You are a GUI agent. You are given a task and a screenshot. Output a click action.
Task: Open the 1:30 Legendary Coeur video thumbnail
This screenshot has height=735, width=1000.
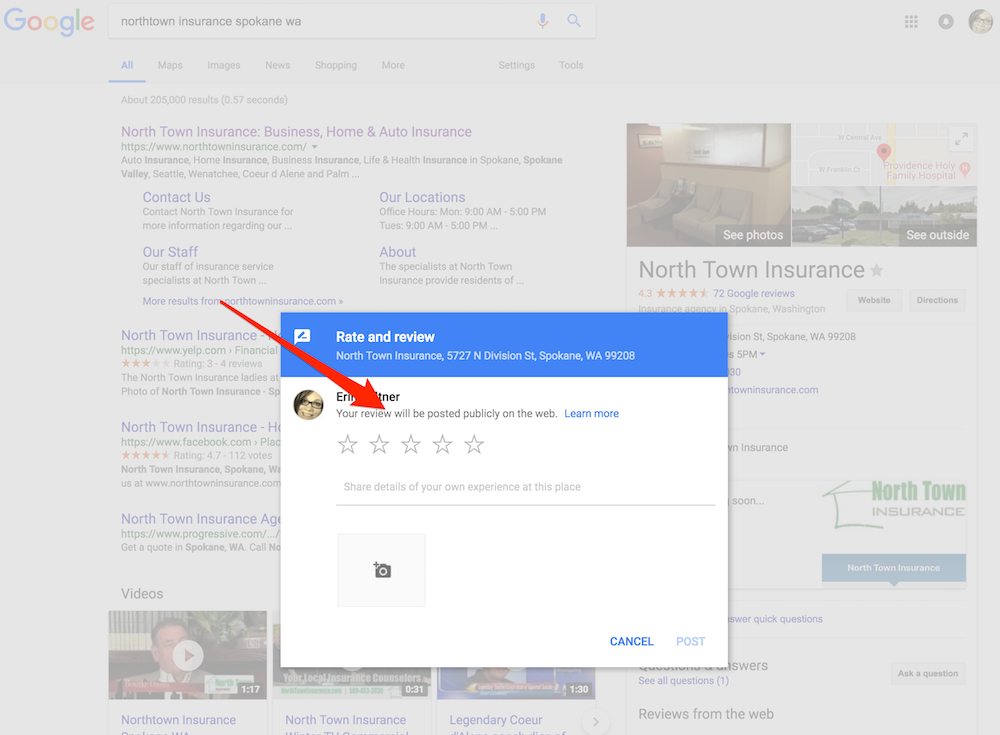pyautogui.click(x=516, y=683)
